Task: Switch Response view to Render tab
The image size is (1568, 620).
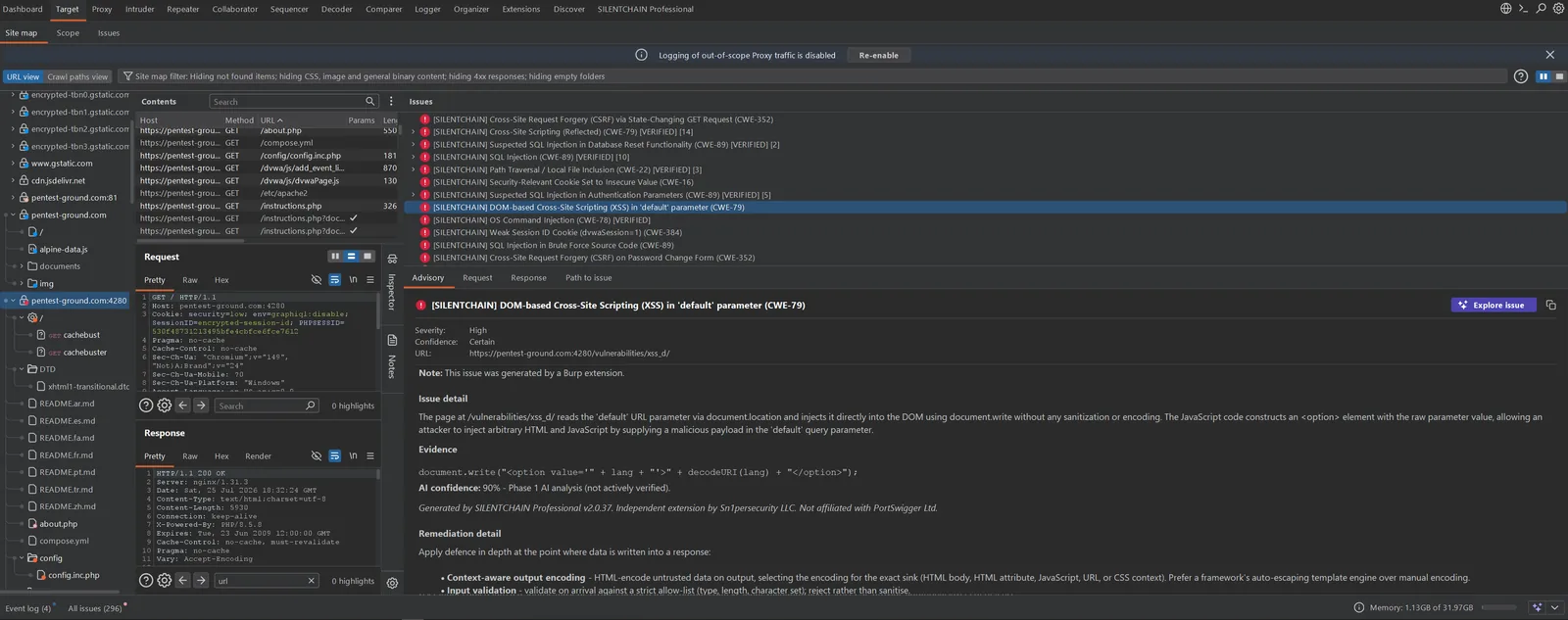Action: tap(258, 456)
